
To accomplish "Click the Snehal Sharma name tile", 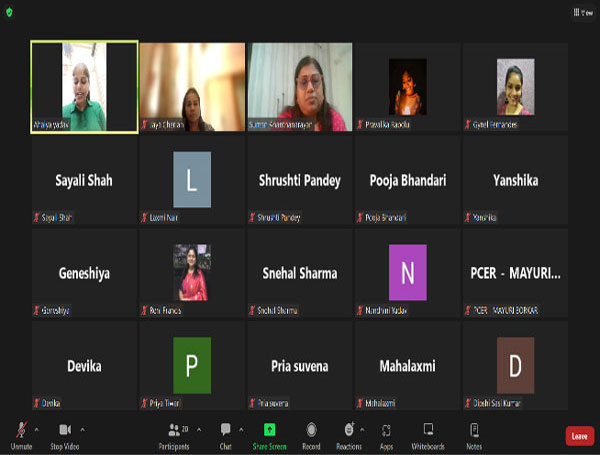I will pos(300,273).
